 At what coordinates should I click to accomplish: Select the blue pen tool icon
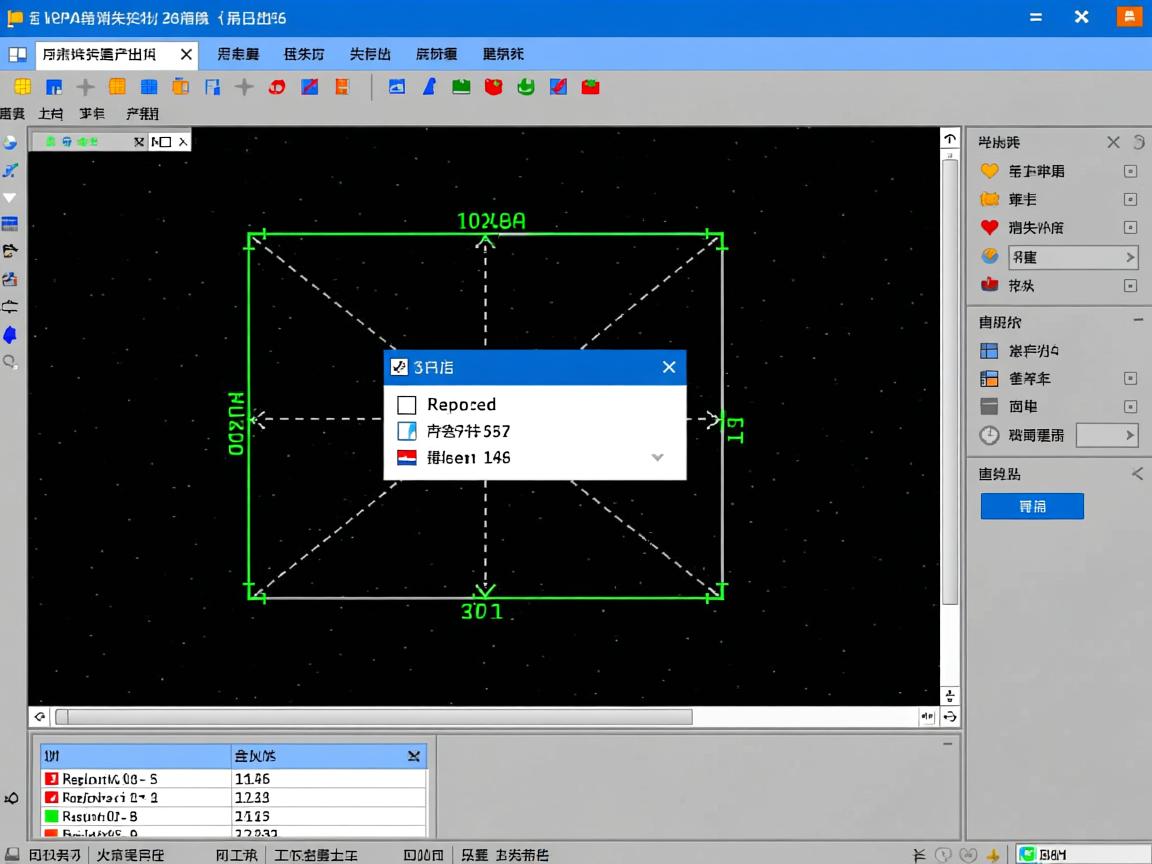tap(429, 87)
